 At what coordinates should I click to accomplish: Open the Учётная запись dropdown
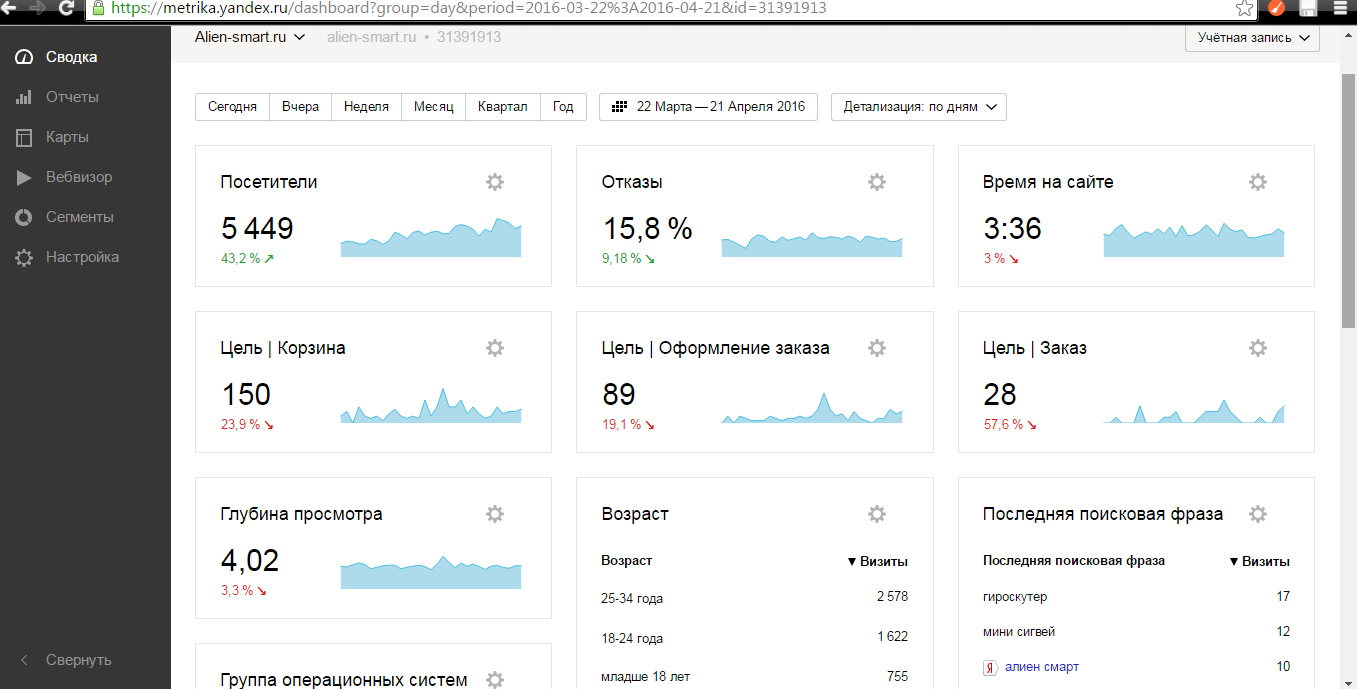(1252, 38)
